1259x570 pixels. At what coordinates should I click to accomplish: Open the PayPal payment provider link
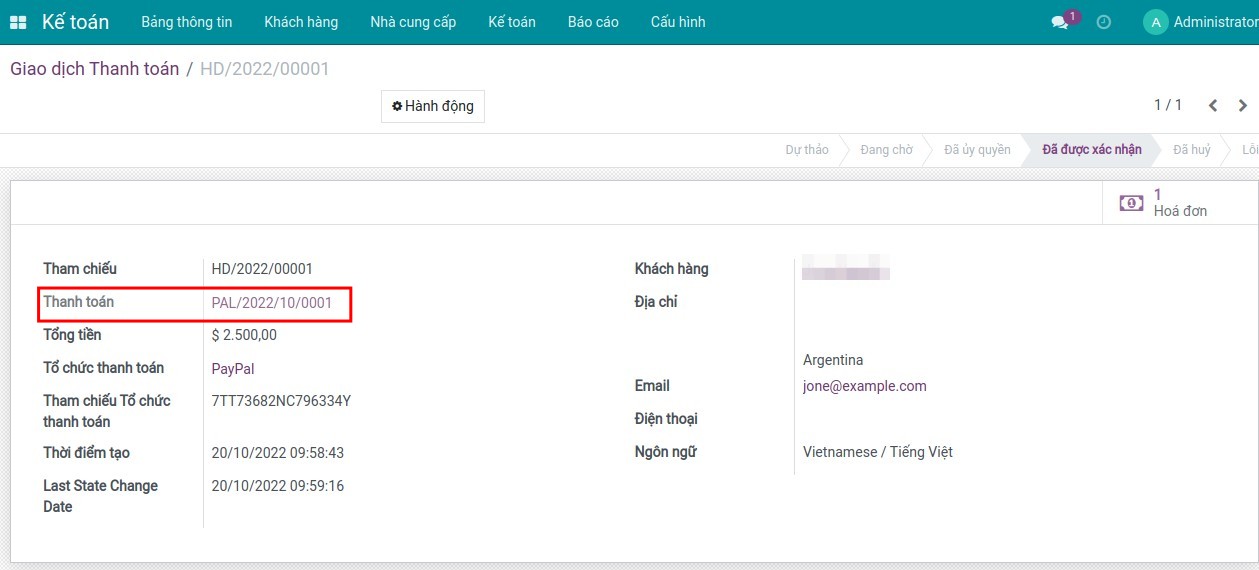(233, 369)
